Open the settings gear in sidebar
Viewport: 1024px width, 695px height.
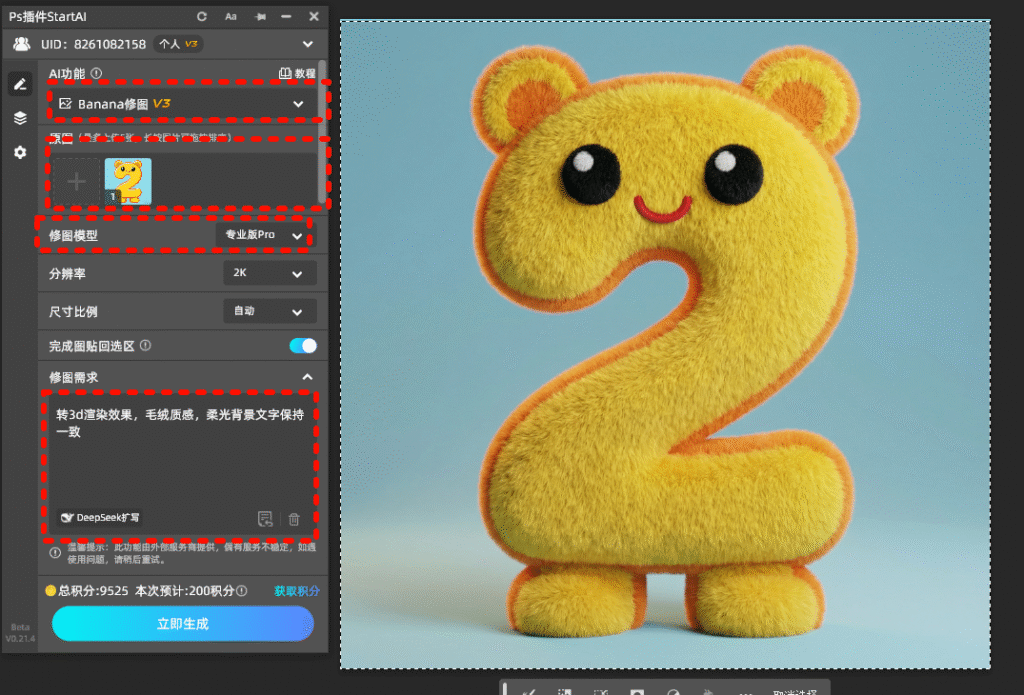[x=20, y=152]
